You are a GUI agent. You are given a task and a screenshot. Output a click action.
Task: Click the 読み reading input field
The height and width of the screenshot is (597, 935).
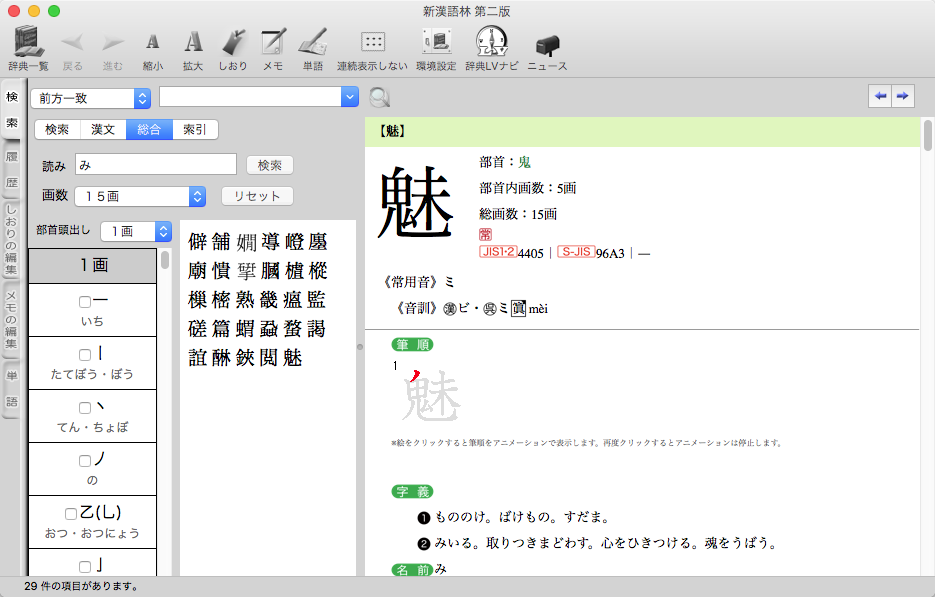click(155, 164)
